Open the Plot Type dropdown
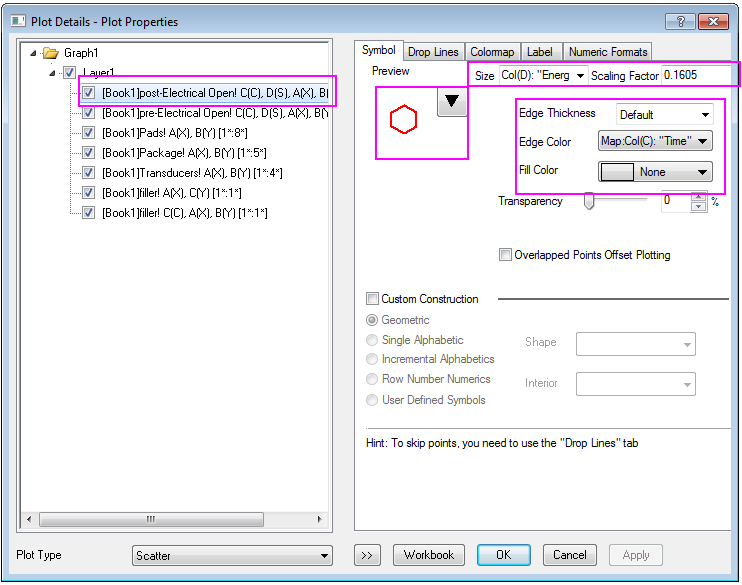The image size is (742, 585). coord(232,556)
